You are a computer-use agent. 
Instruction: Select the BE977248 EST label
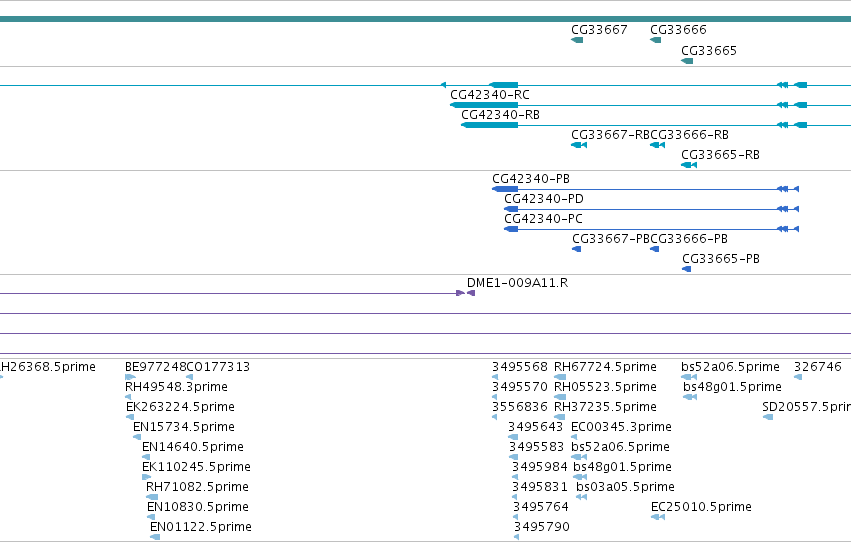tap(155, 367)
